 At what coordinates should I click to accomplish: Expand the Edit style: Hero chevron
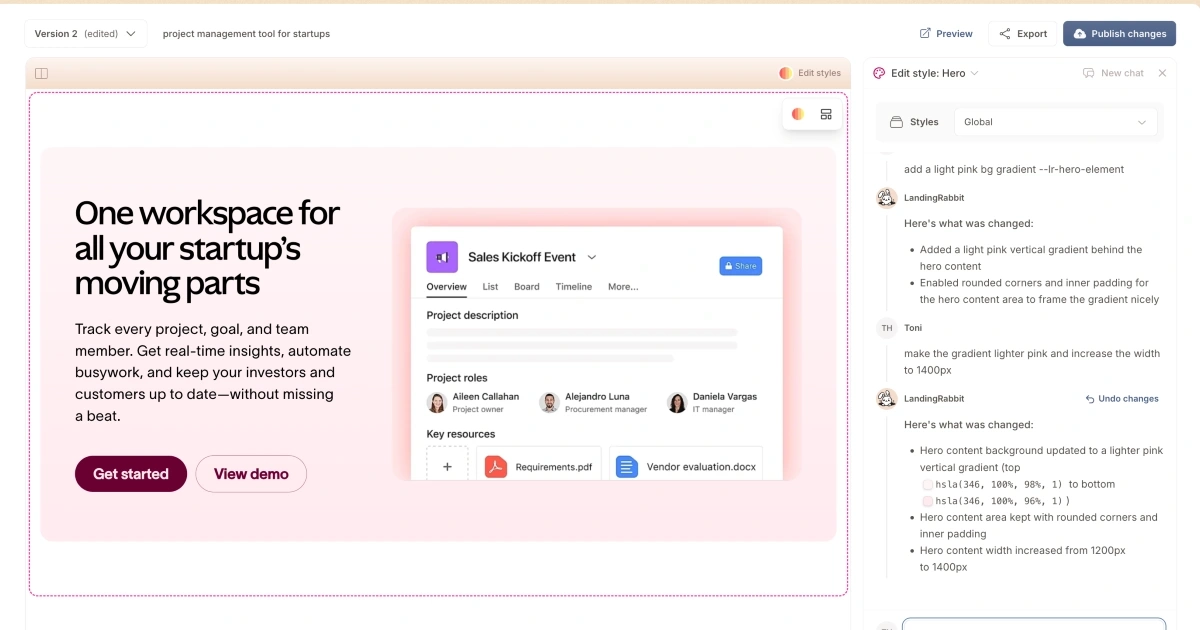coord(975,73)
